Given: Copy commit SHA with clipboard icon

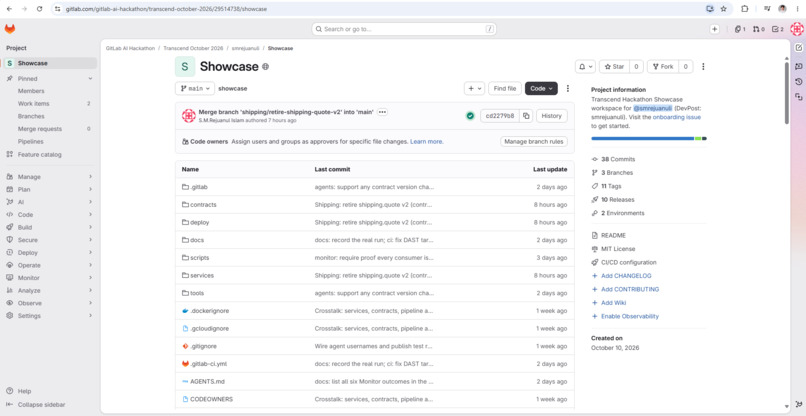Looking at the screenshot, I should click(x=526, y=116).
